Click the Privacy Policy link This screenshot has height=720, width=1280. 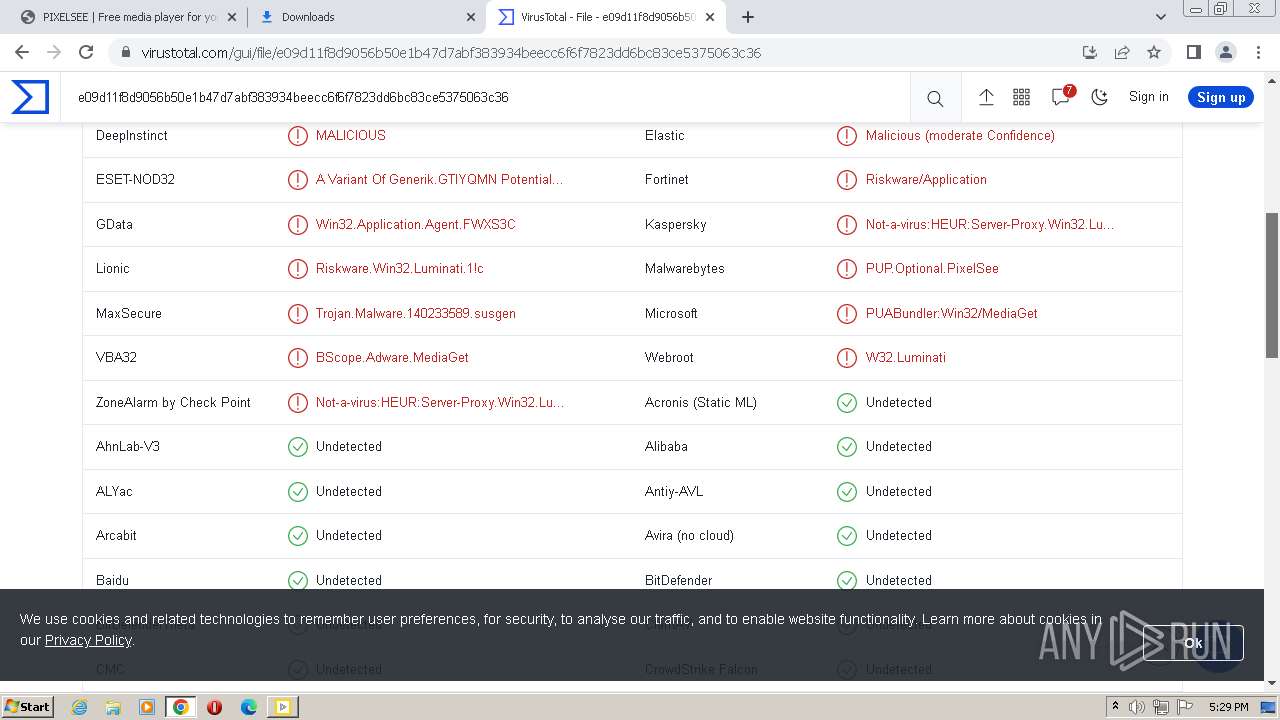[88, 640]
